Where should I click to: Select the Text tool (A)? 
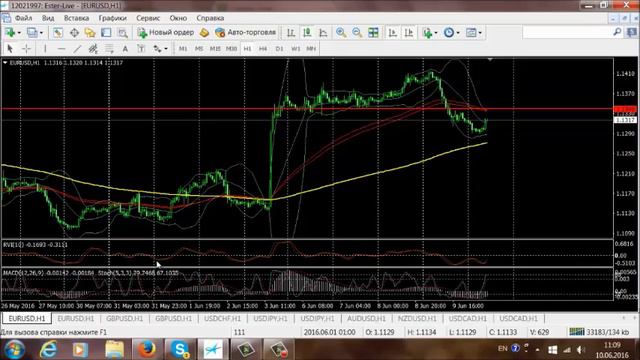[125, 49]
